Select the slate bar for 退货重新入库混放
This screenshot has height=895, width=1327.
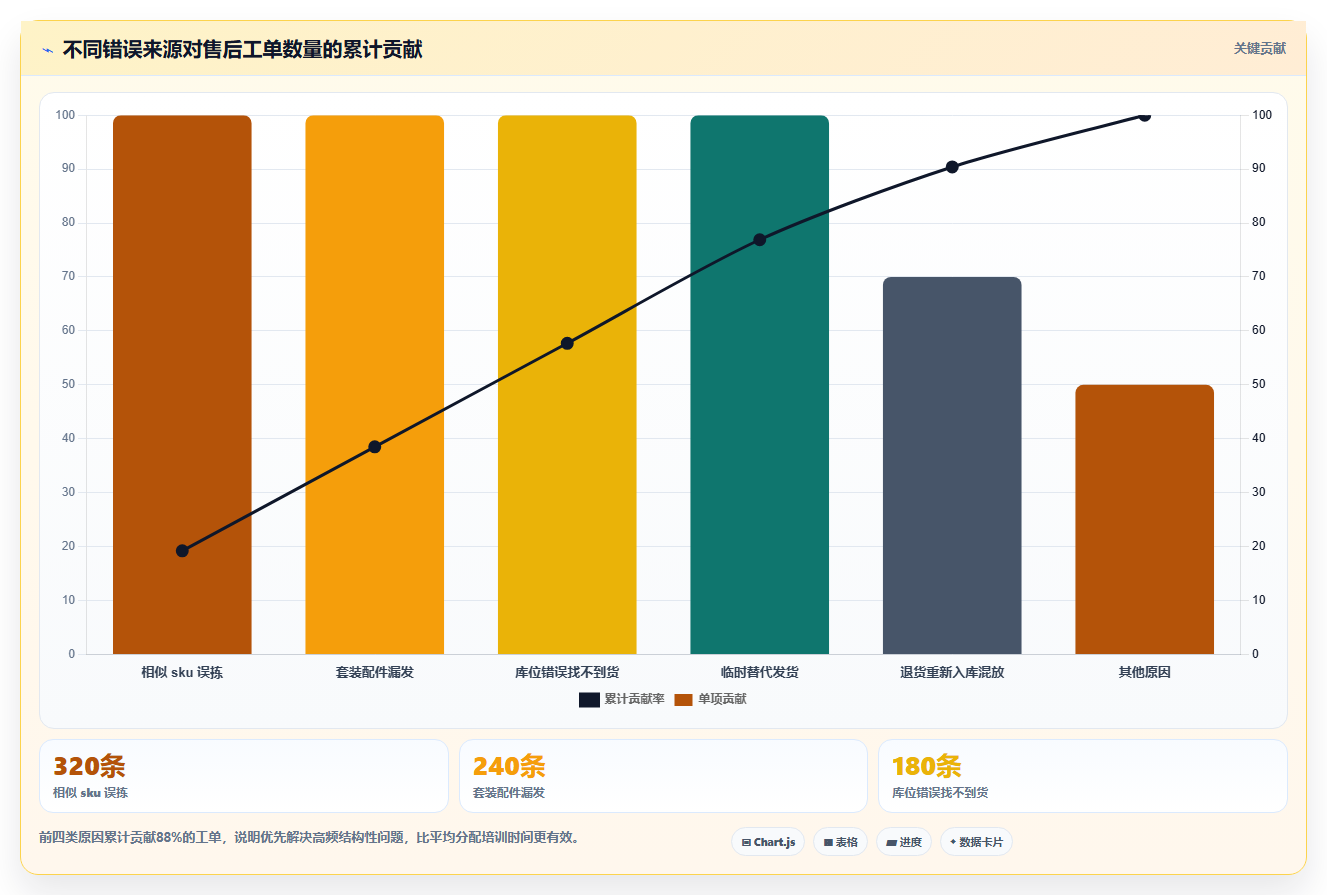[952, 466]
